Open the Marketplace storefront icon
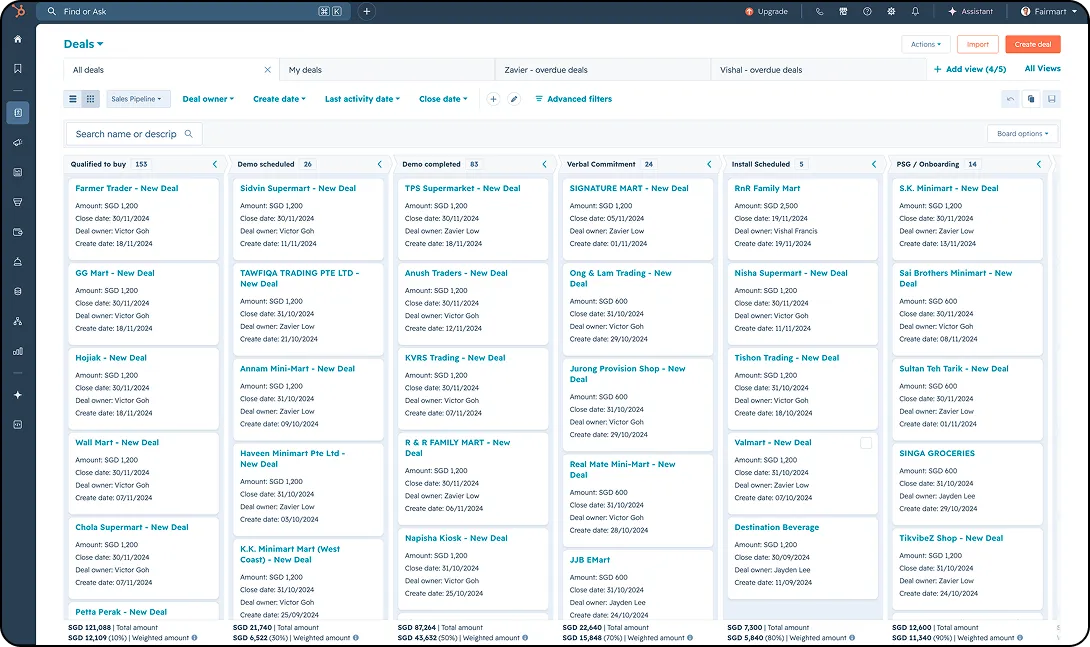The width and height of the screenshot is (1090, 647). (x=843, y=11)
